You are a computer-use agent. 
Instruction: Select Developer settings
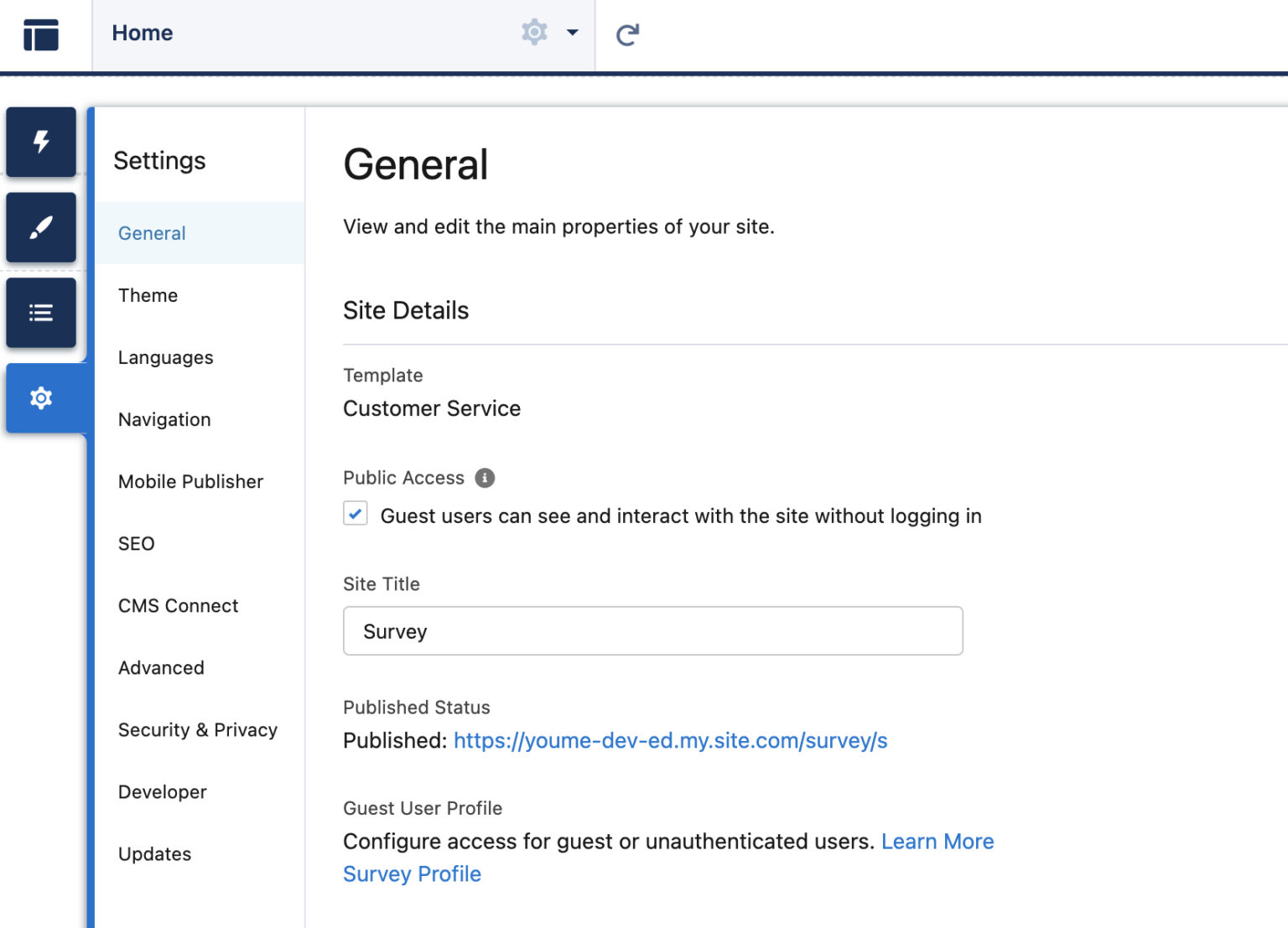(162, 791)
